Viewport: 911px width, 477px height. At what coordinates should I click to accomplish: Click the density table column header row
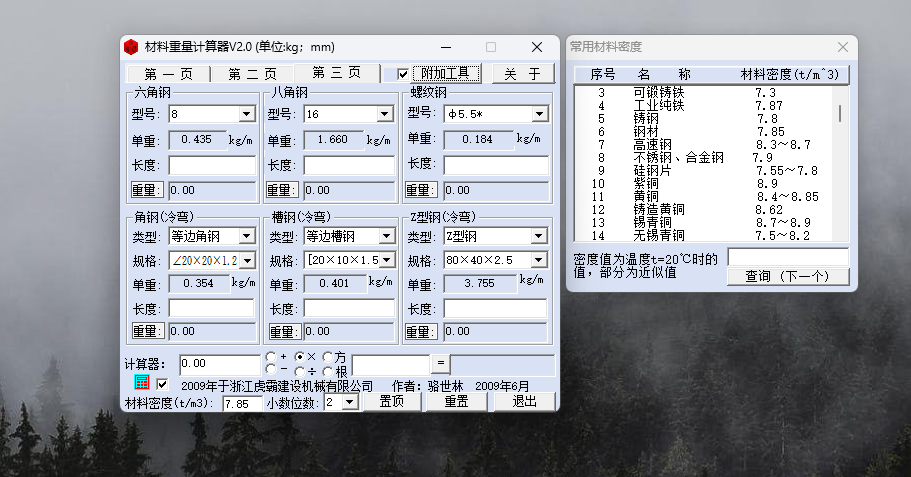tap(711, 74)
